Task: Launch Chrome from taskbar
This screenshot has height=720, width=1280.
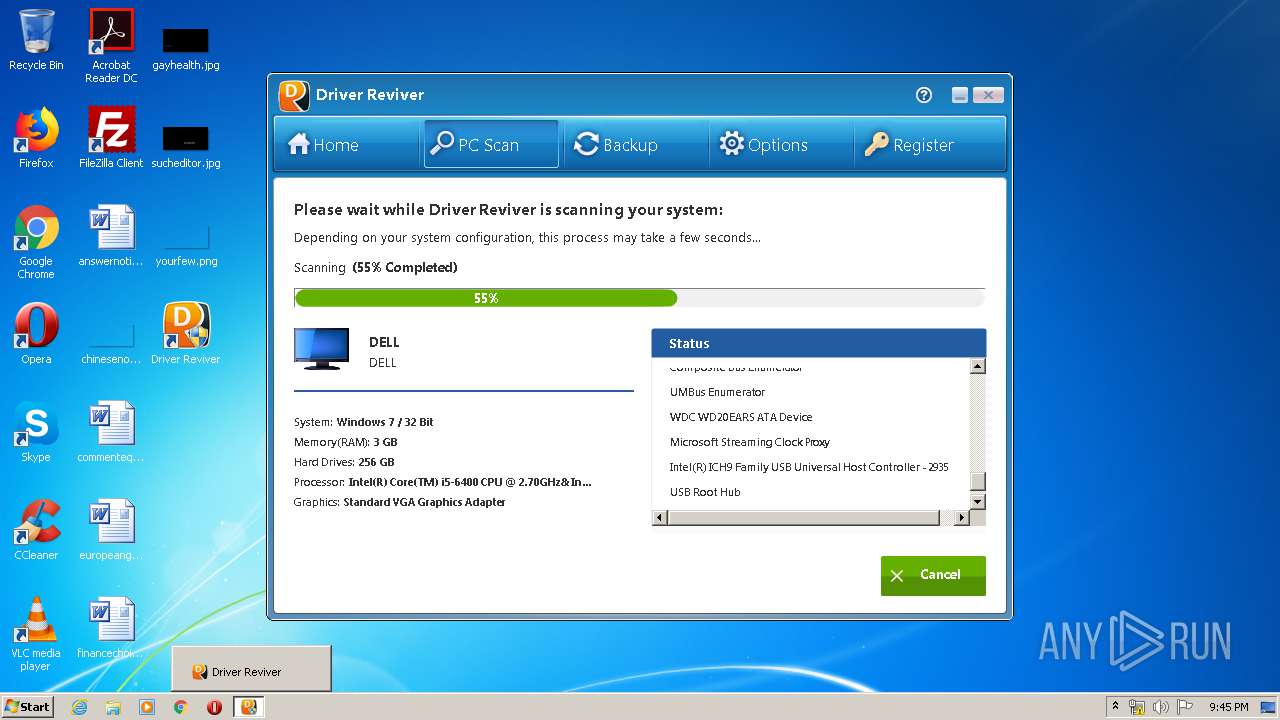Action: coord(181,707)
